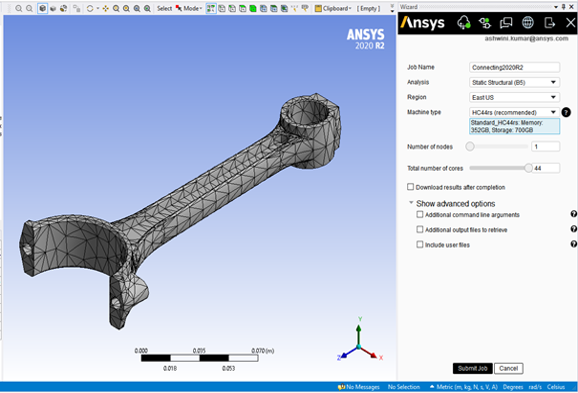The height and width of the screenshot is (393, 578).
Task: Click the multicolored cube display icon
Action: coord(63,8)
